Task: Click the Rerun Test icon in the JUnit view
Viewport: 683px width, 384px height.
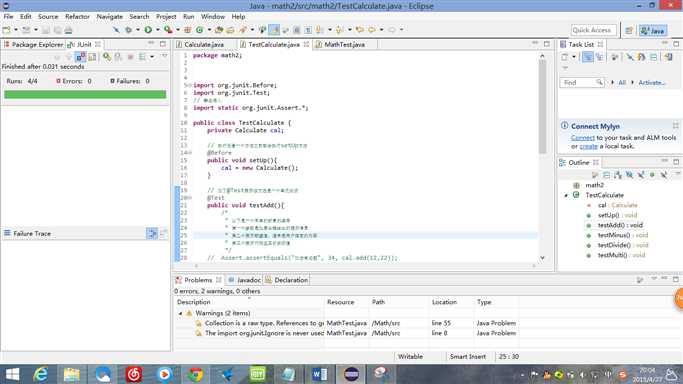Action: (x=107, y=57)
